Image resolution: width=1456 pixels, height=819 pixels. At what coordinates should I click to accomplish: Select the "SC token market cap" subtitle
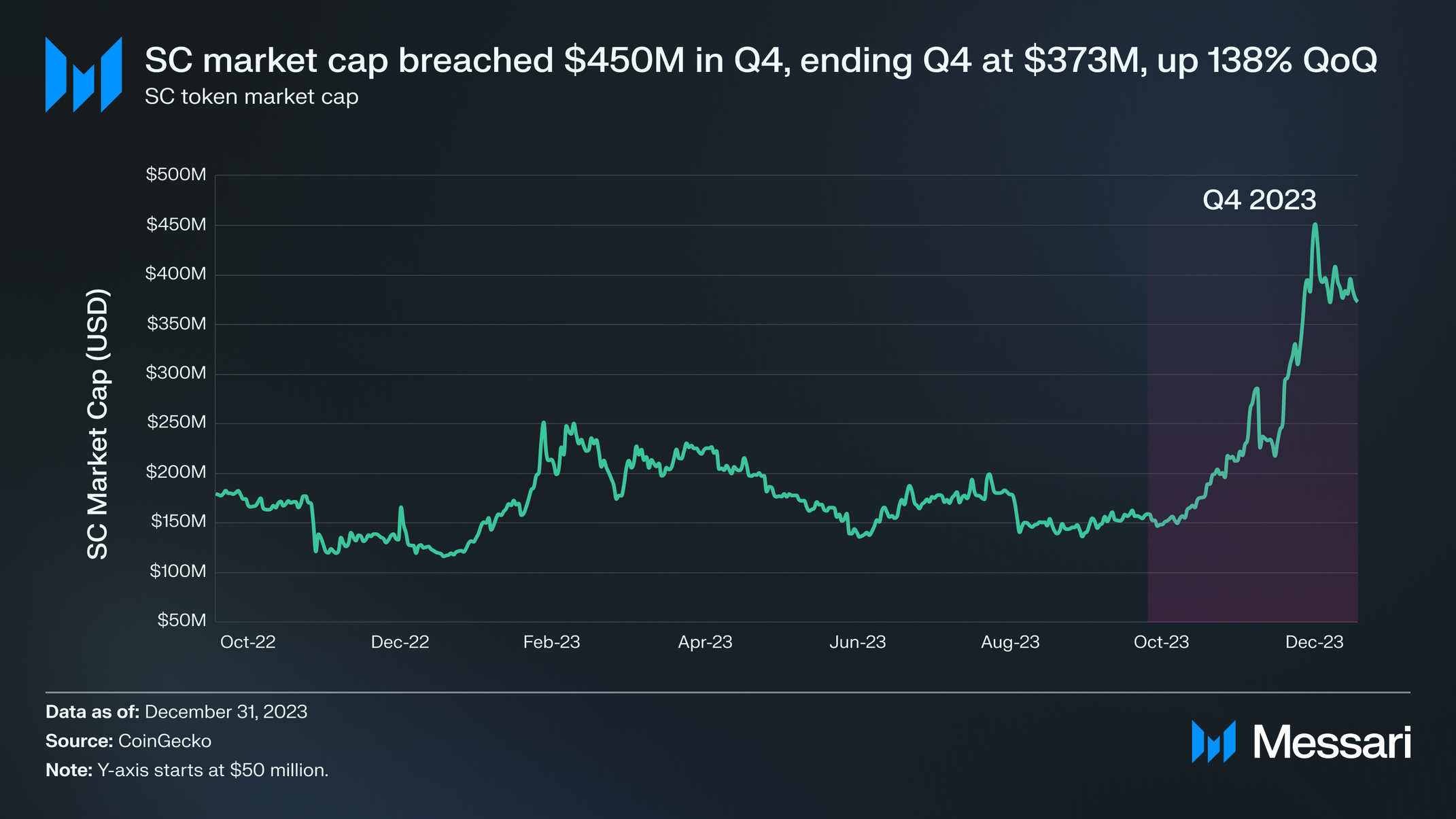click(x=252, y=97)
